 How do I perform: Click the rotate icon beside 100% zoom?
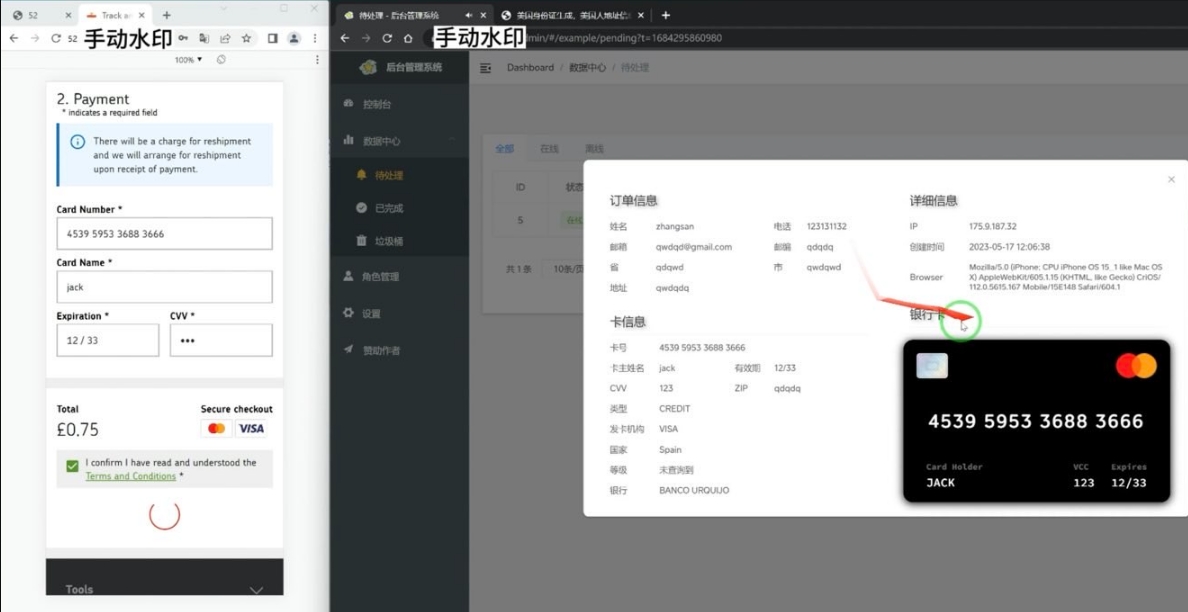point(220,59)
